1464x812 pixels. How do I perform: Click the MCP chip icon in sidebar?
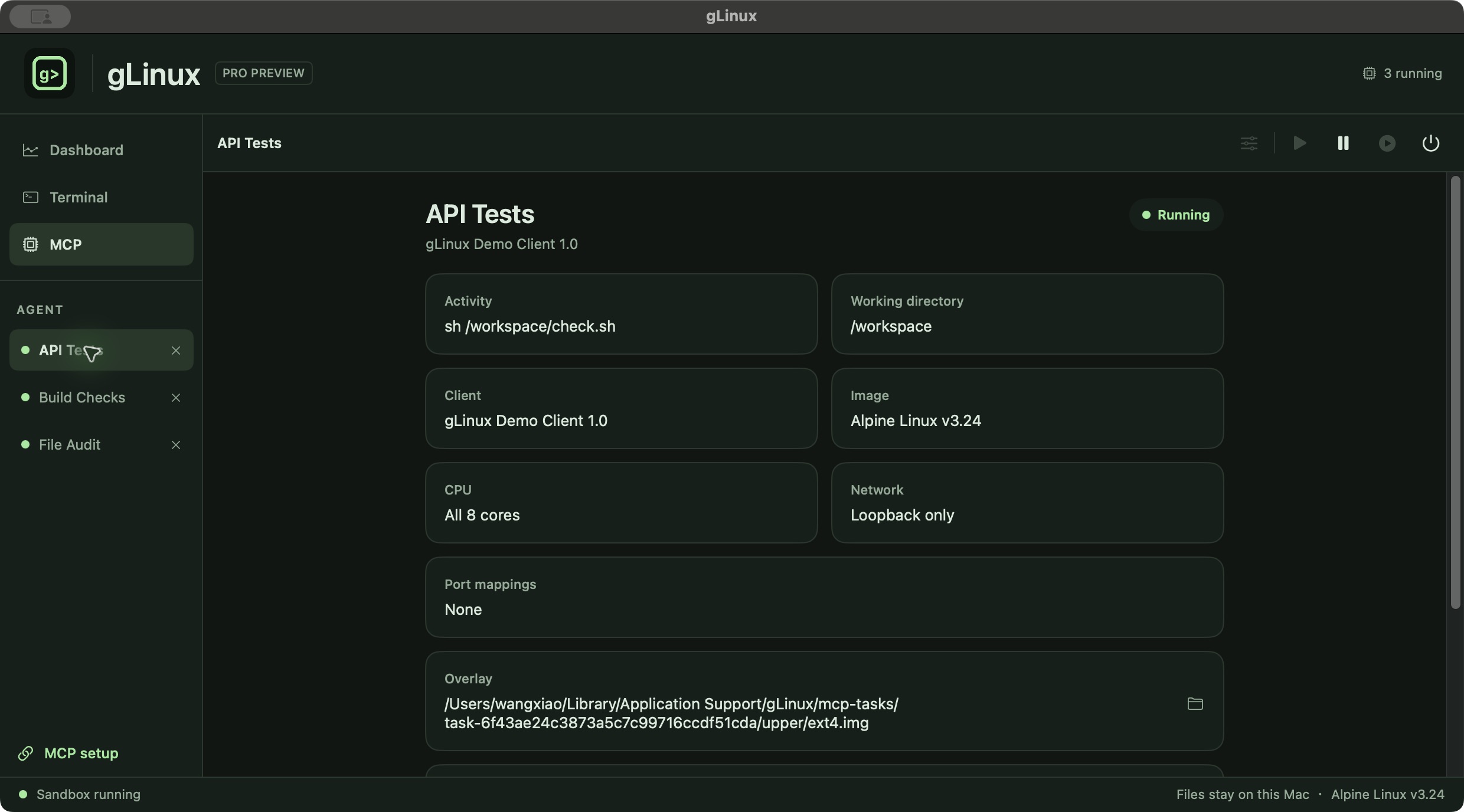31,244
